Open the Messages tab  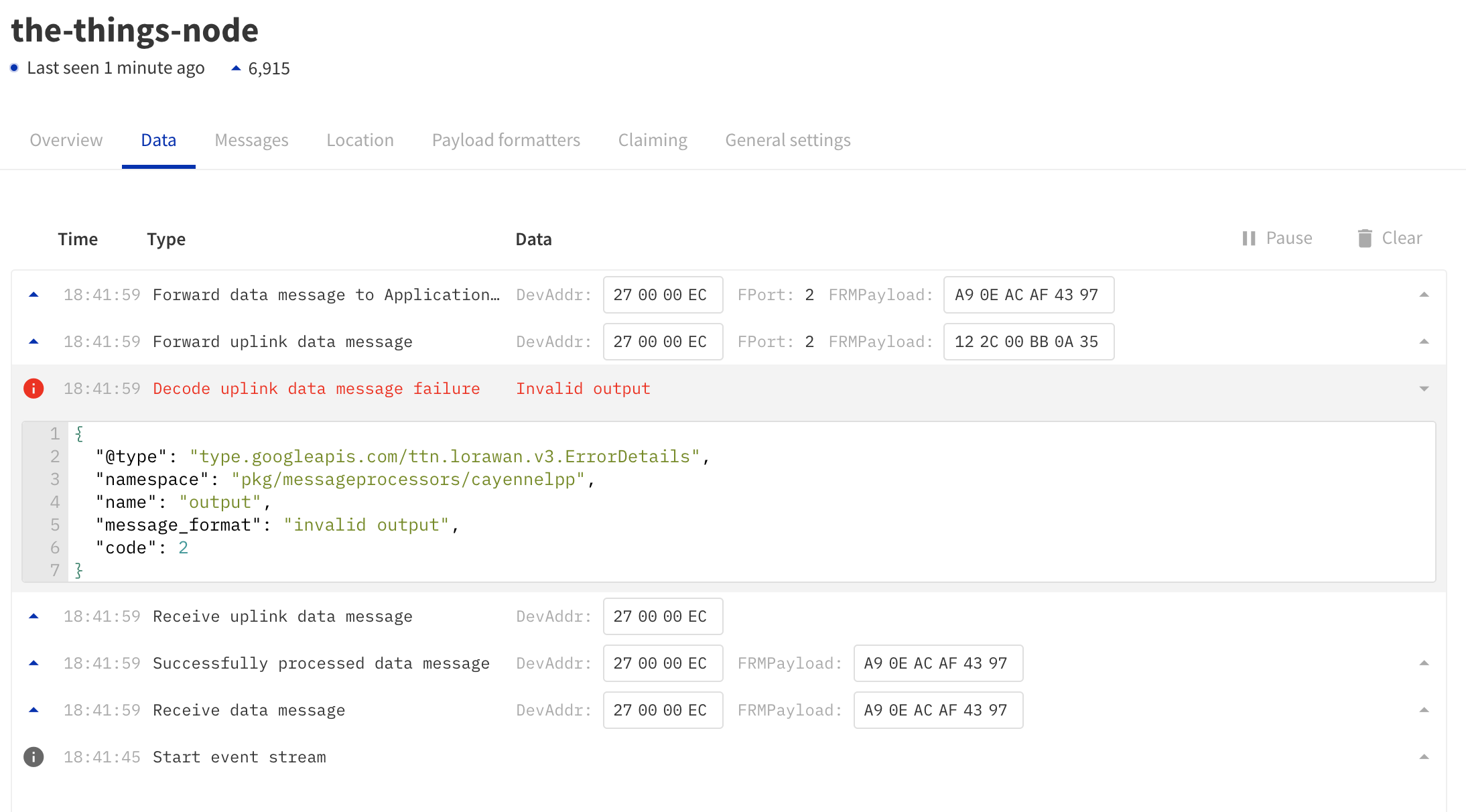coord(251,140)
